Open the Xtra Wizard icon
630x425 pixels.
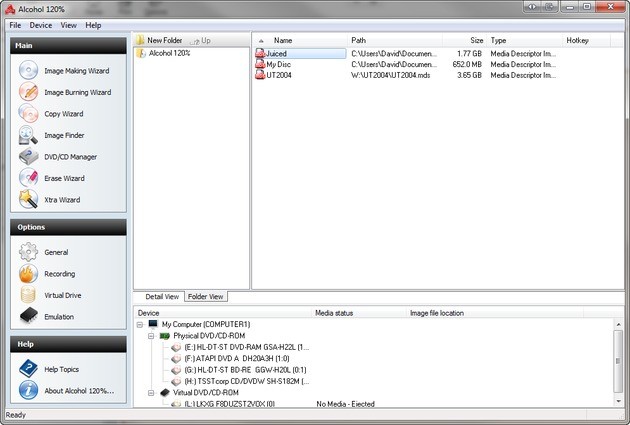28,200
